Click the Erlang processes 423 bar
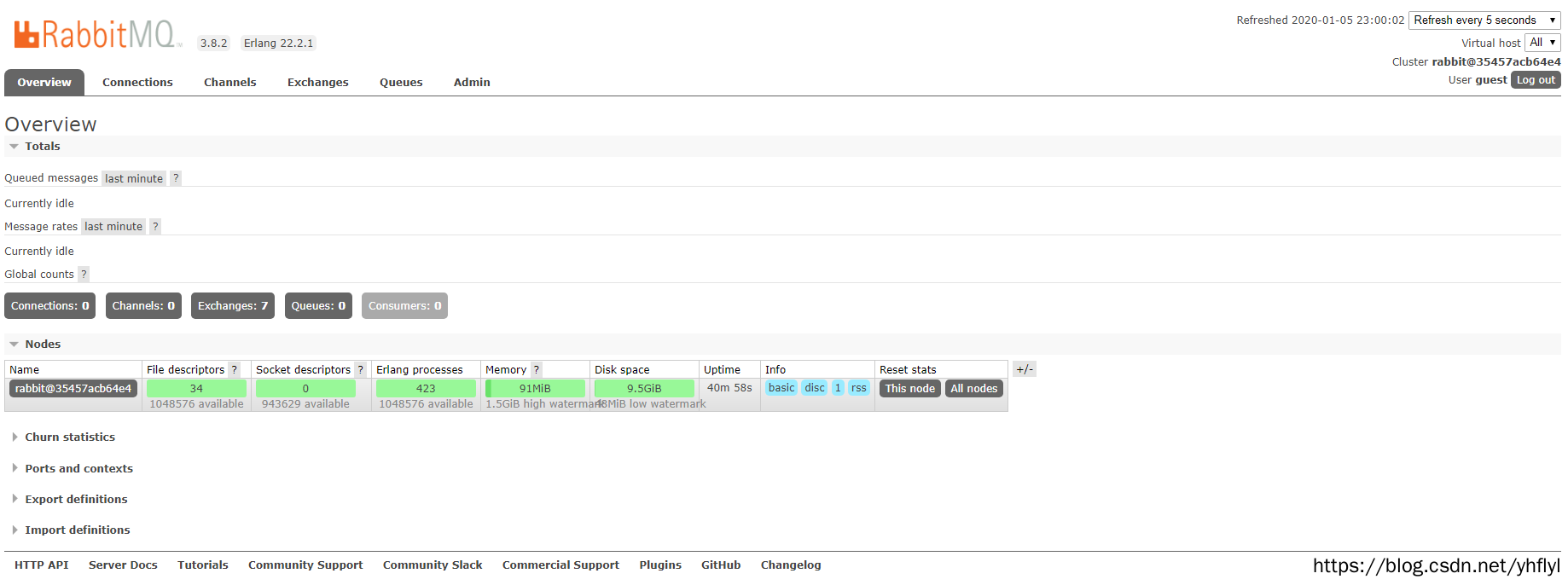Viewport: 1568px width, 585px height. [x=426, y=388]
